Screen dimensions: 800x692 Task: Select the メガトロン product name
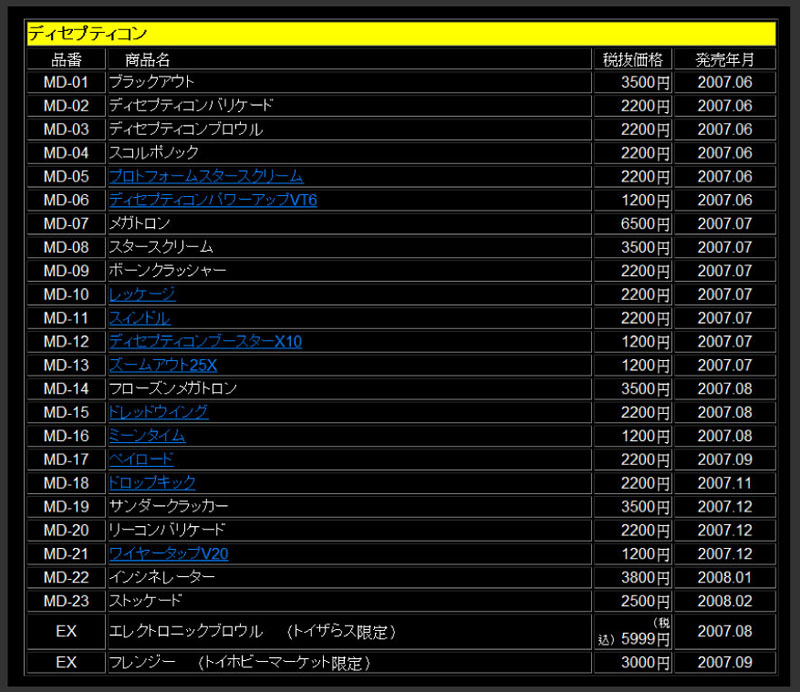point(140,224)
